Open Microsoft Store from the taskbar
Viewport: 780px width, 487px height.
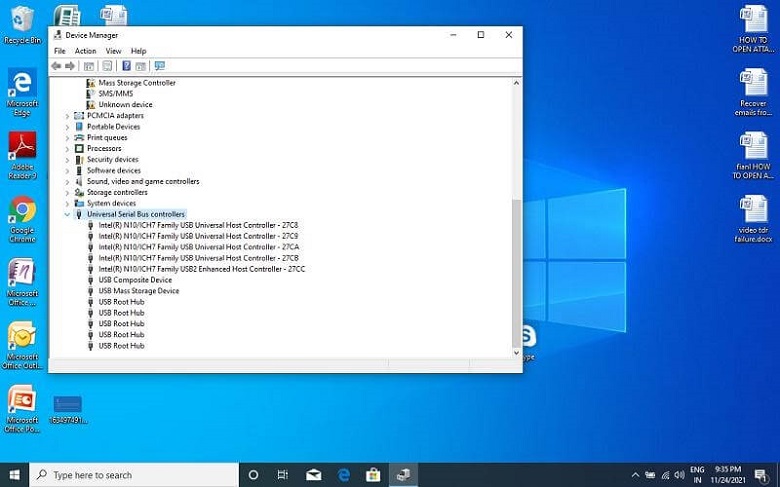373,475
